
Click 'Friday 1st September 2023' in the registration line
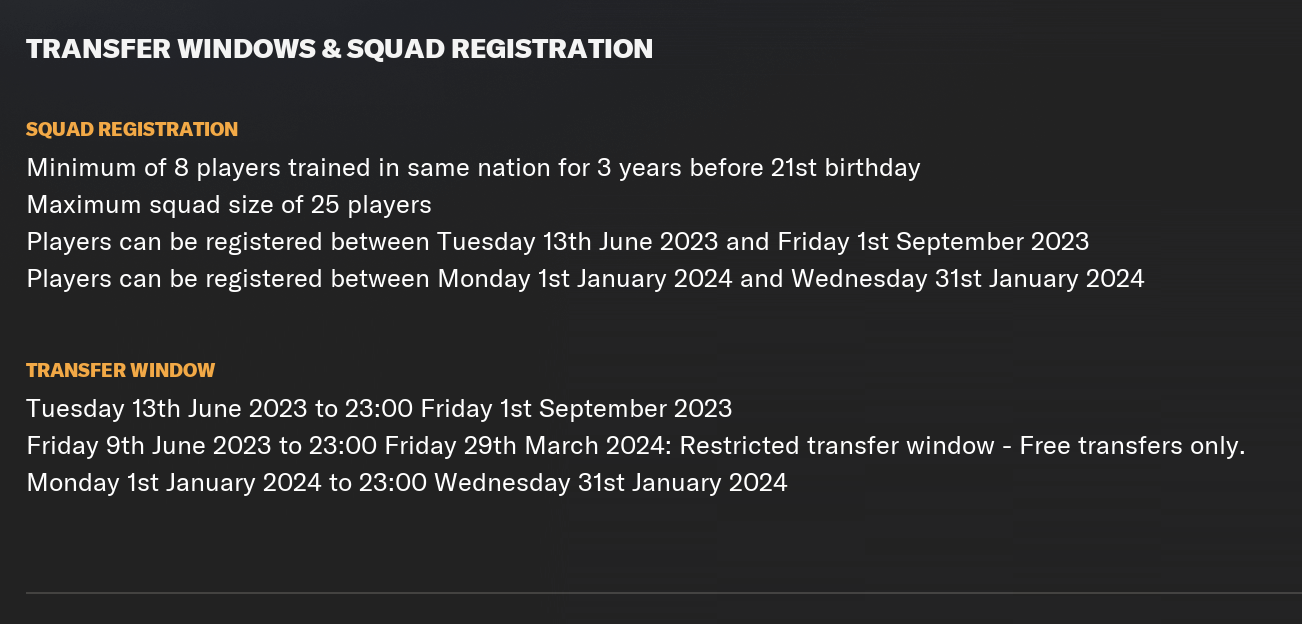coord(933,241)
